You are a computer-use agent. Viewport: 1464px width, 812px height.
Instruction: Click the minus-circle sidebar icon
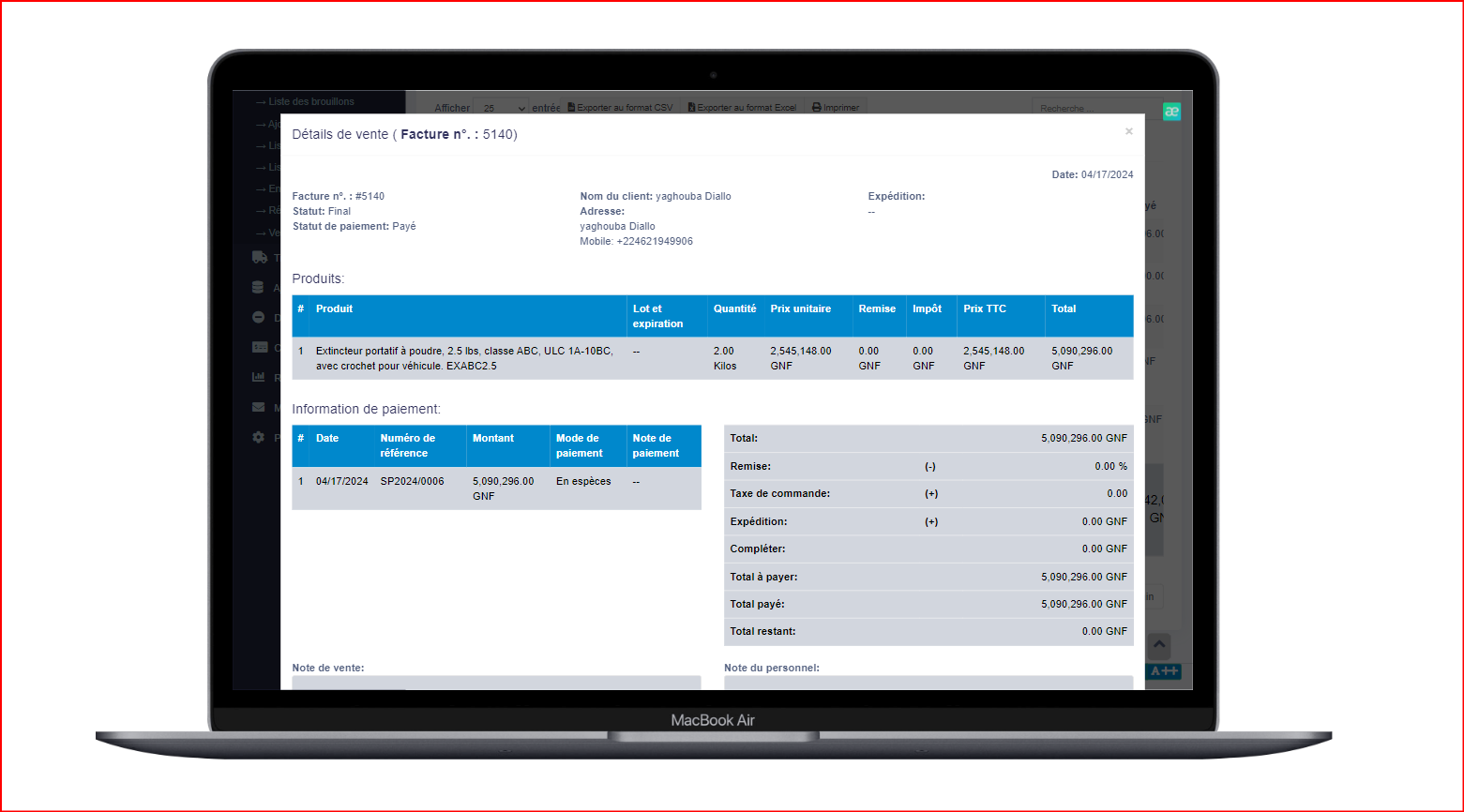pos(259,318)
